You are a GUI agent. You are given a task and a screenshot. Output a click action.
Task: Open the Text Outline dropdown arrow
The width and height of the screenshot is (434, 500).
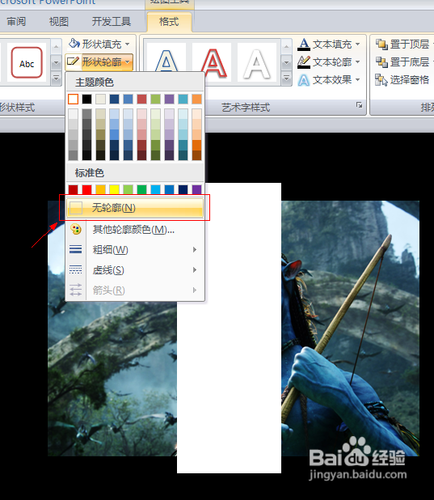point(357,62)
